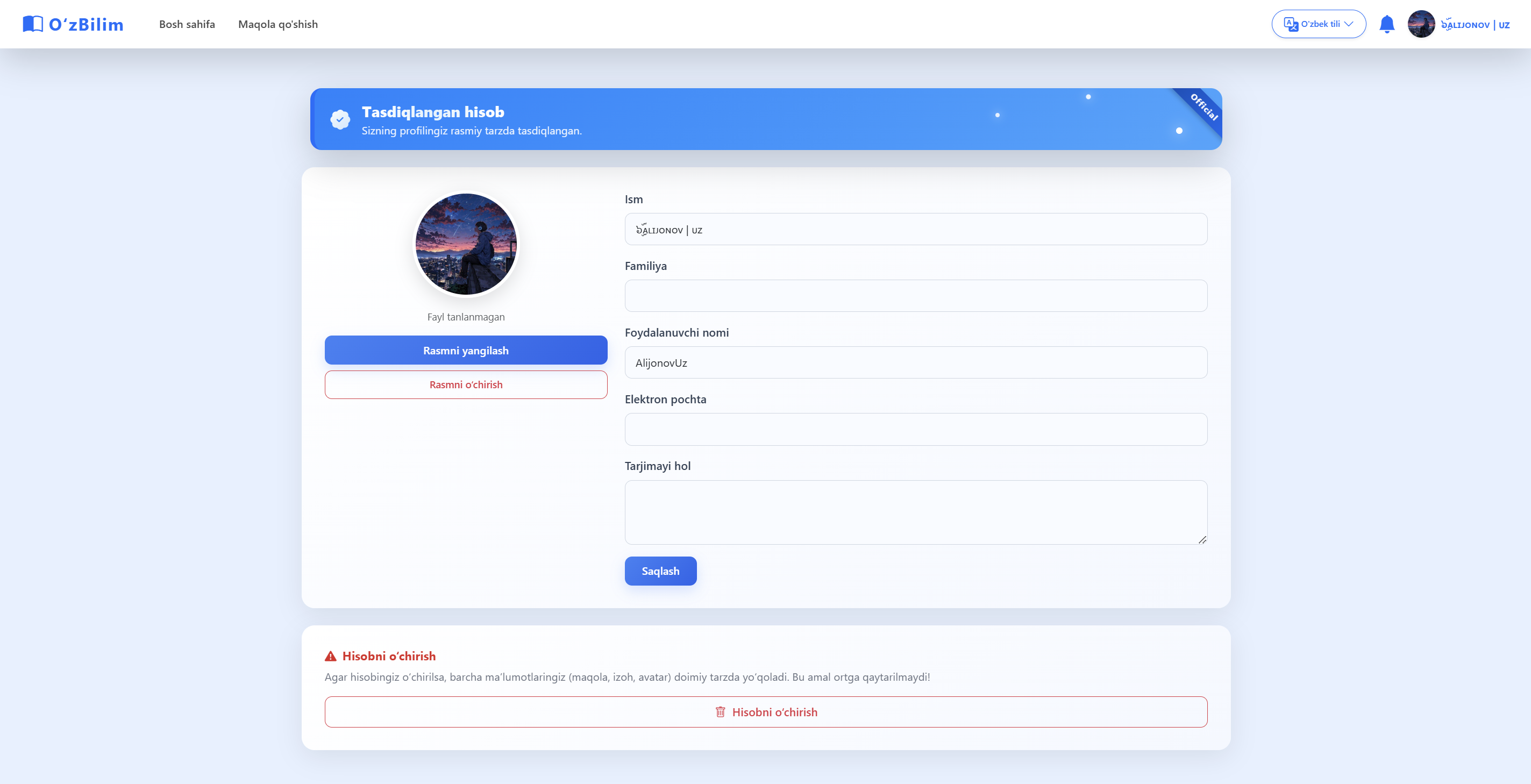
Task: Click the Official corner ribbon
Action: point(1204,107)
